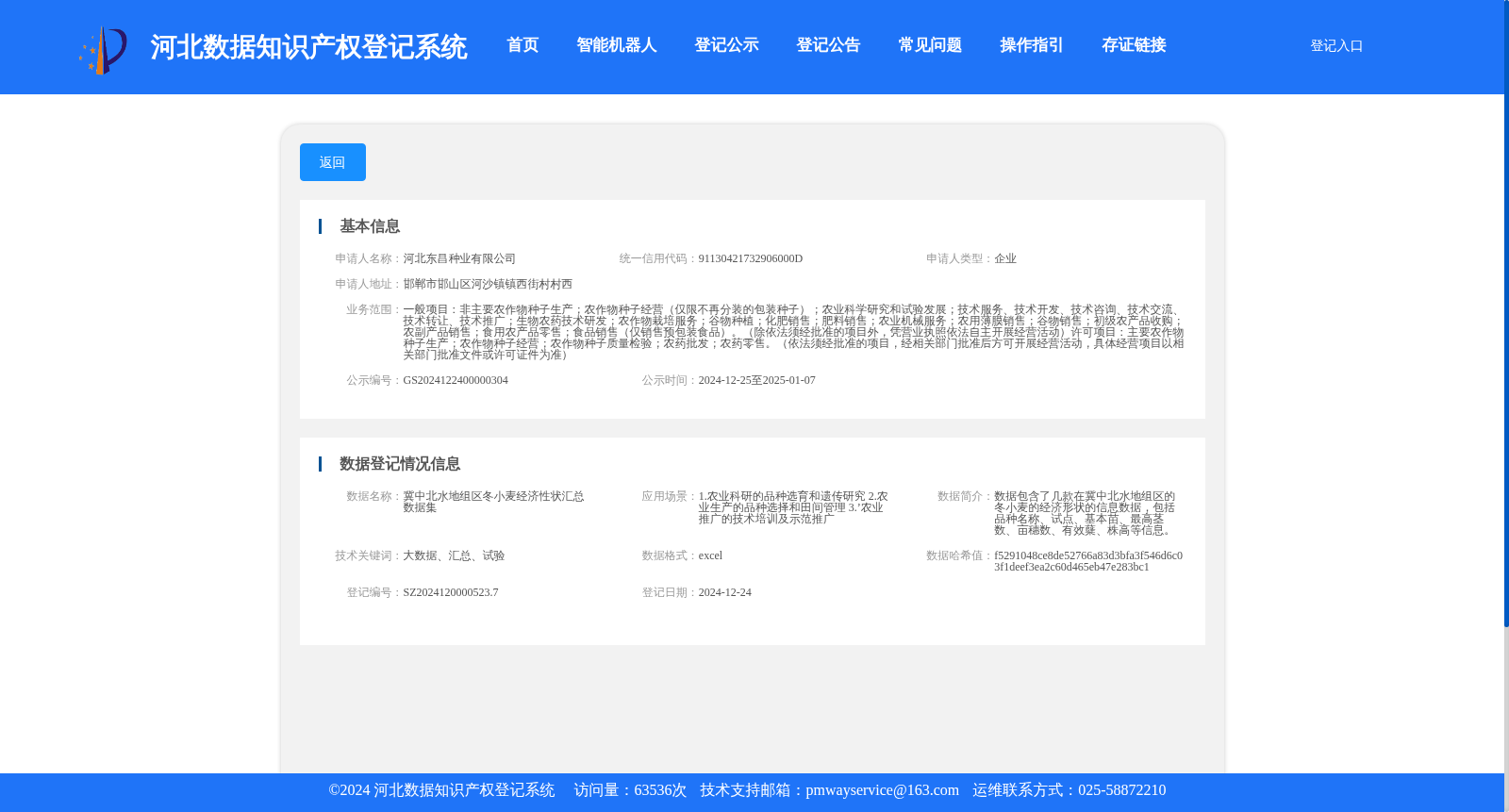The image size is (1509, 812).
Task: Open the 智能机器人 menu item
Action: [617, 45]
